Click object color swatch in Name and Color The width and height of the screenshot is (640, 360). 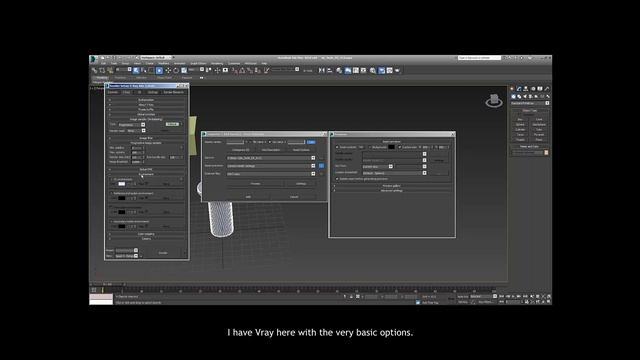tap(547, 153)
